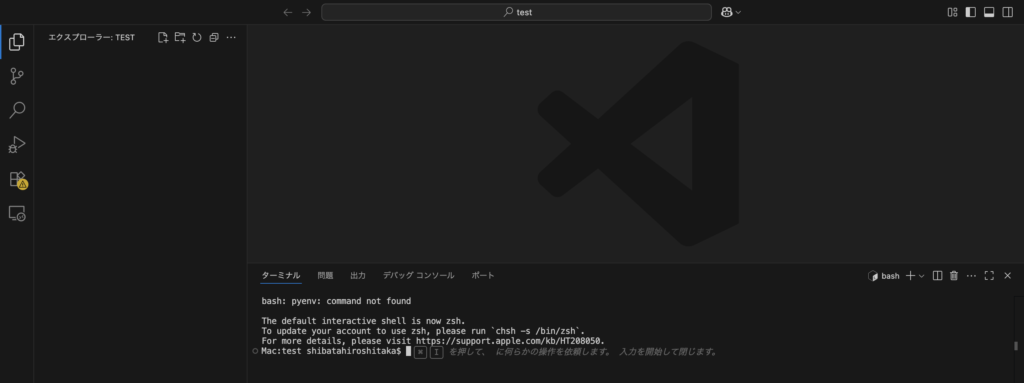This screenshot has width=1024, height=383.
Task: Open the Remote Explorer view
Action: point(17,213)
